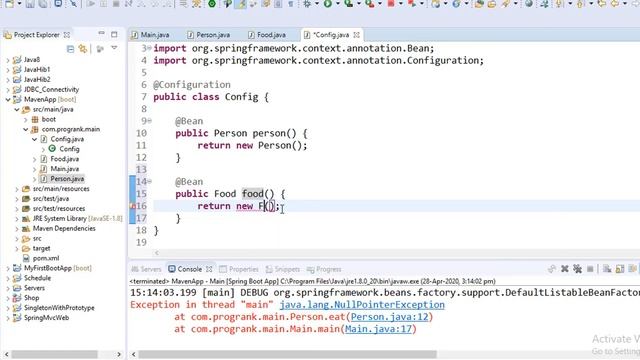Select MyFirstBootApp project
The width and height of the screenshot is (640, 360).
[57, 268]
